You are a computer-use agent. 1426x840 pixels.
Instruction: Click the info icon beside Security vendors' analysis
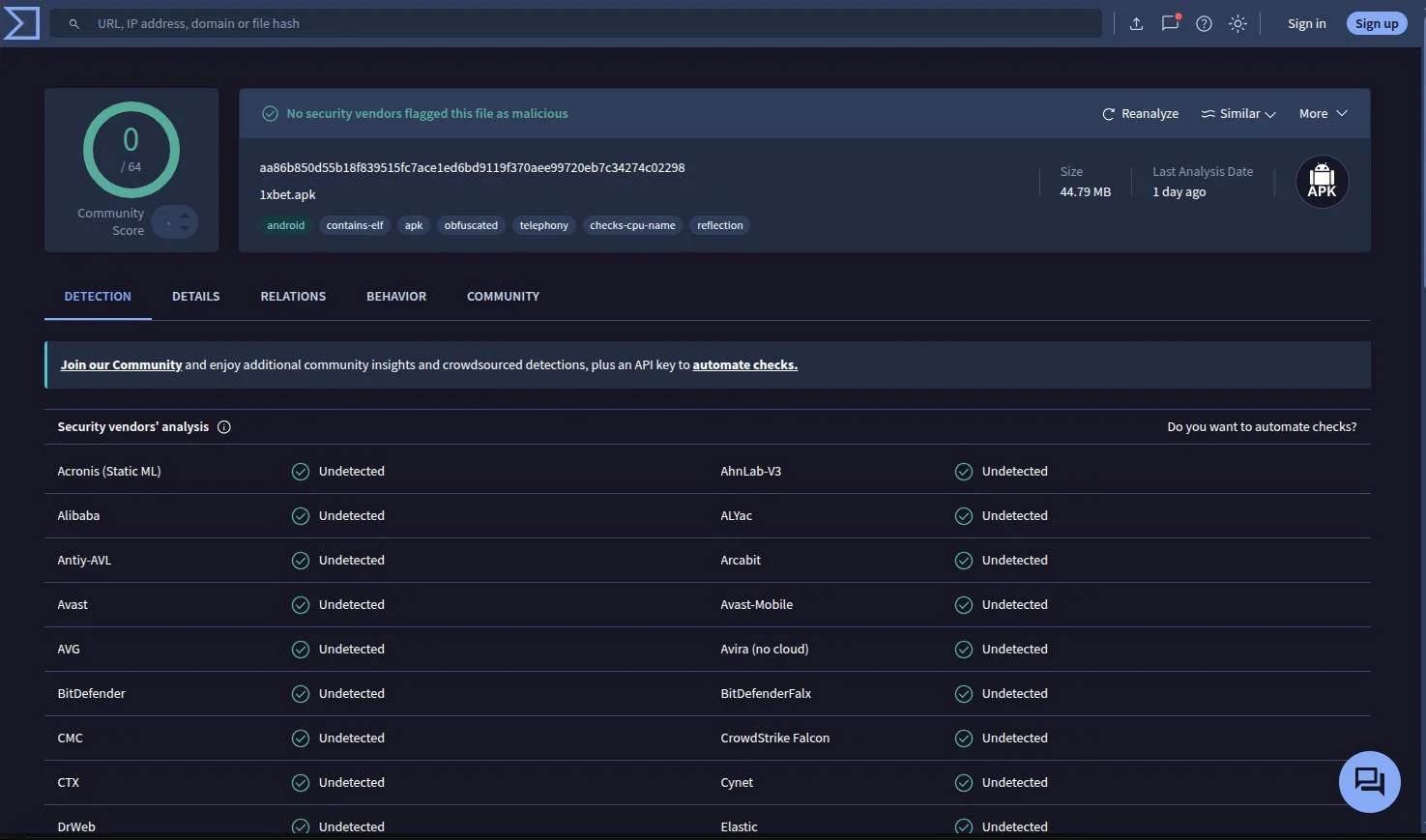[224, 427]
